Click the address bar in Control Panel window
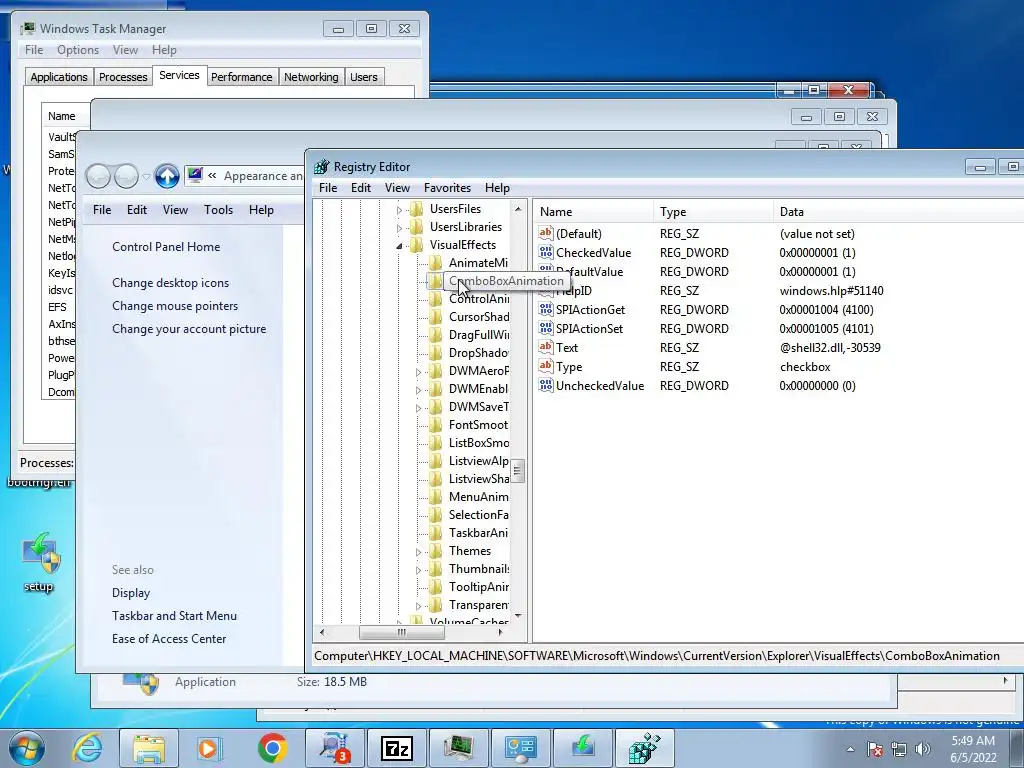1024x768 pixels. click(x=244, y=176)
